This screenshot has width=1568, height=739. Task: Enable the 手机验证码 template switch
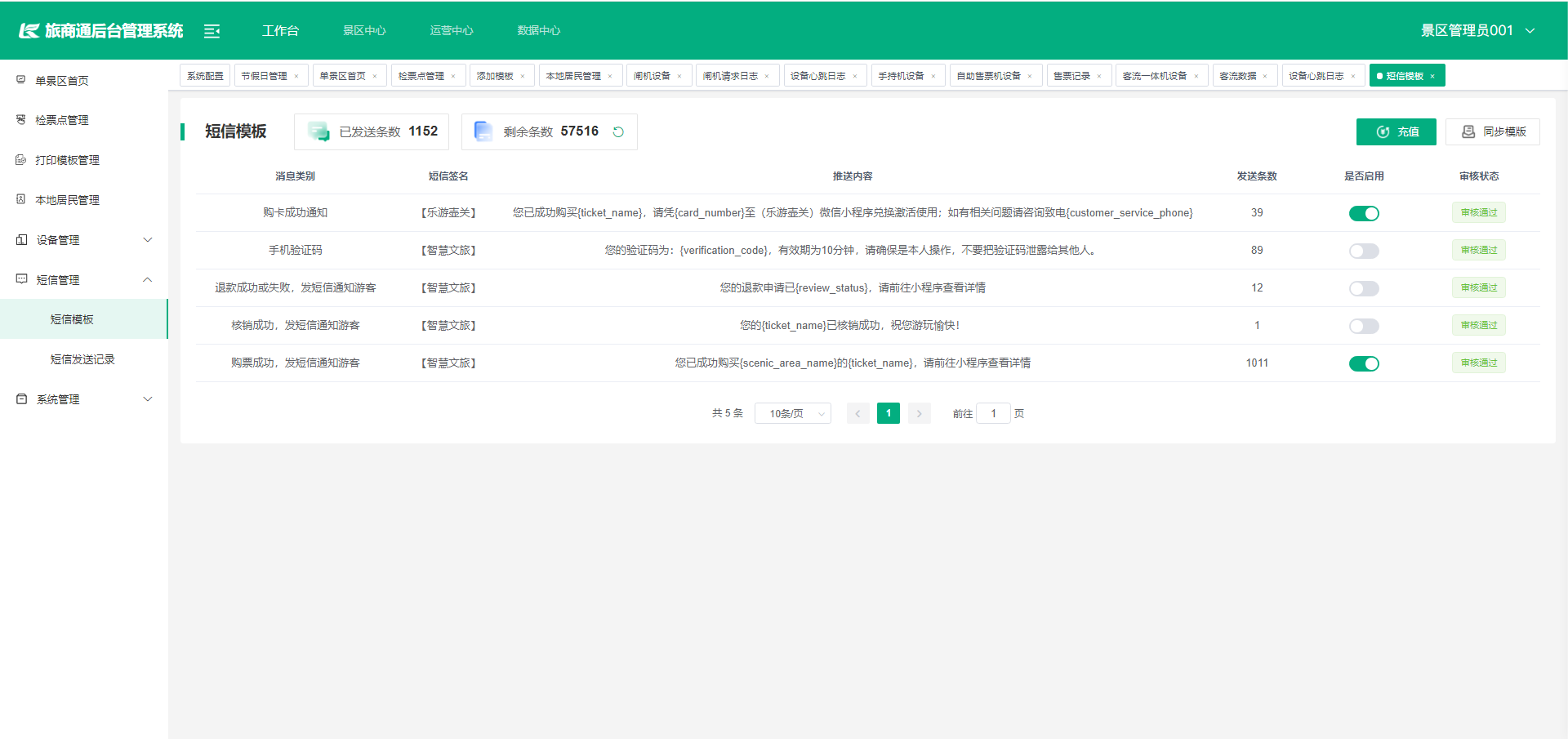[x=1364, y=251]
